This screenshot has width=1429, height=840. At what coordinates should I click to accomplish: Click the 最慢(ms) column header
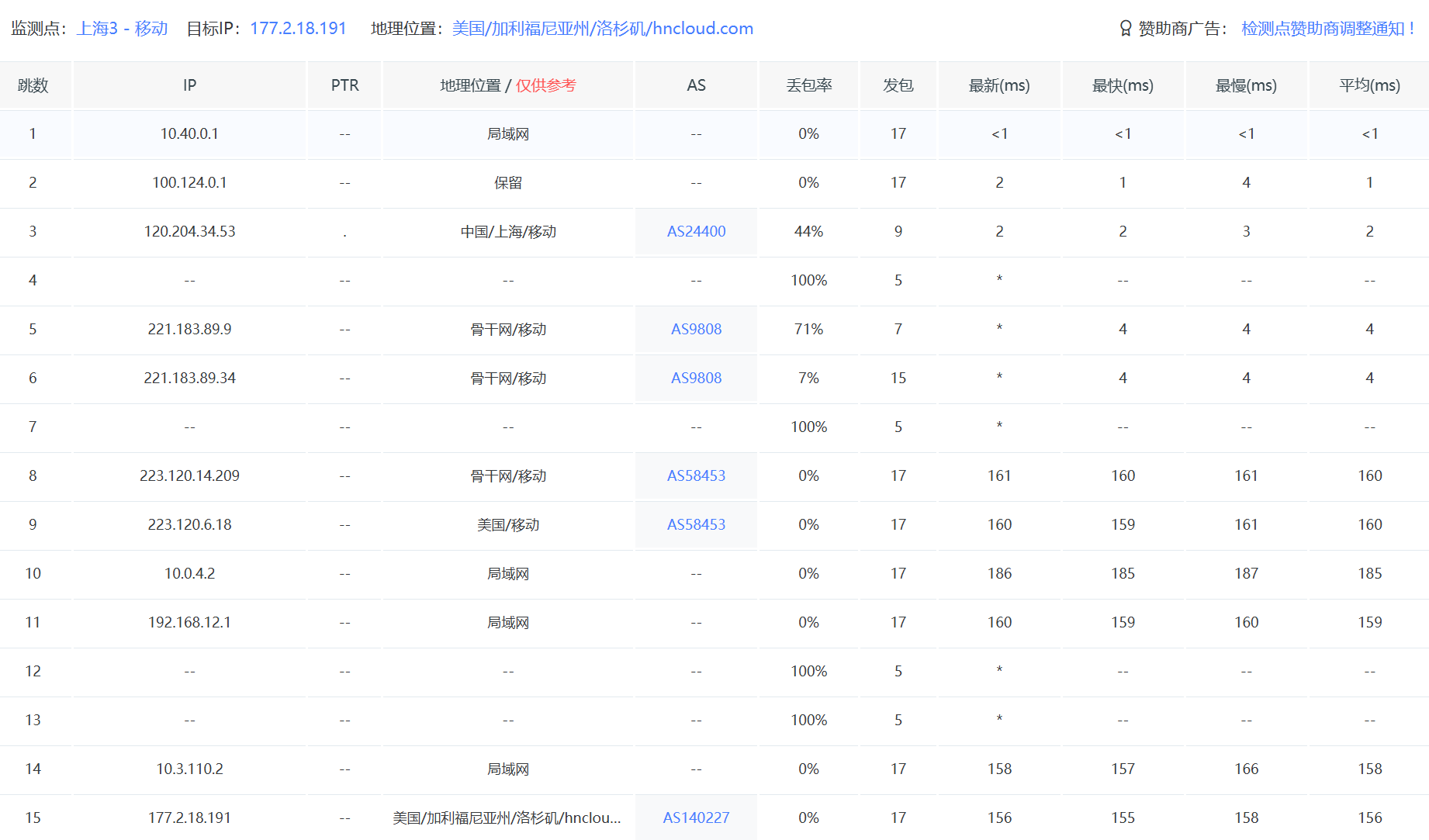tap(1246, 85)
